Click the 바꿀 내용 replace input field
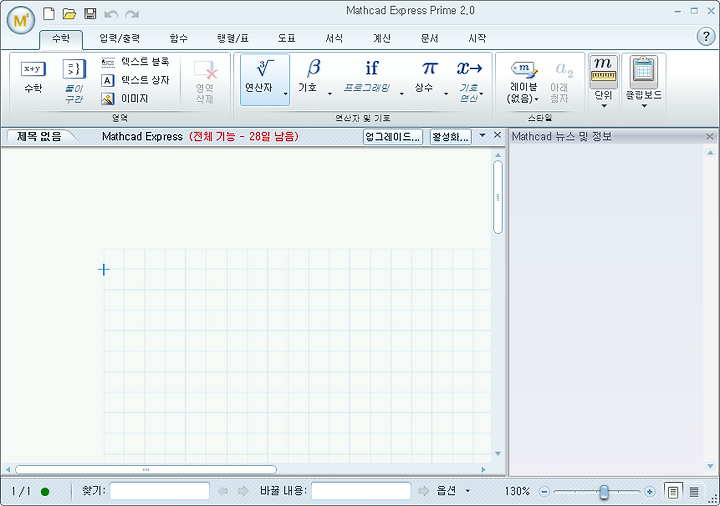720x506 pixels. point(361,491)
